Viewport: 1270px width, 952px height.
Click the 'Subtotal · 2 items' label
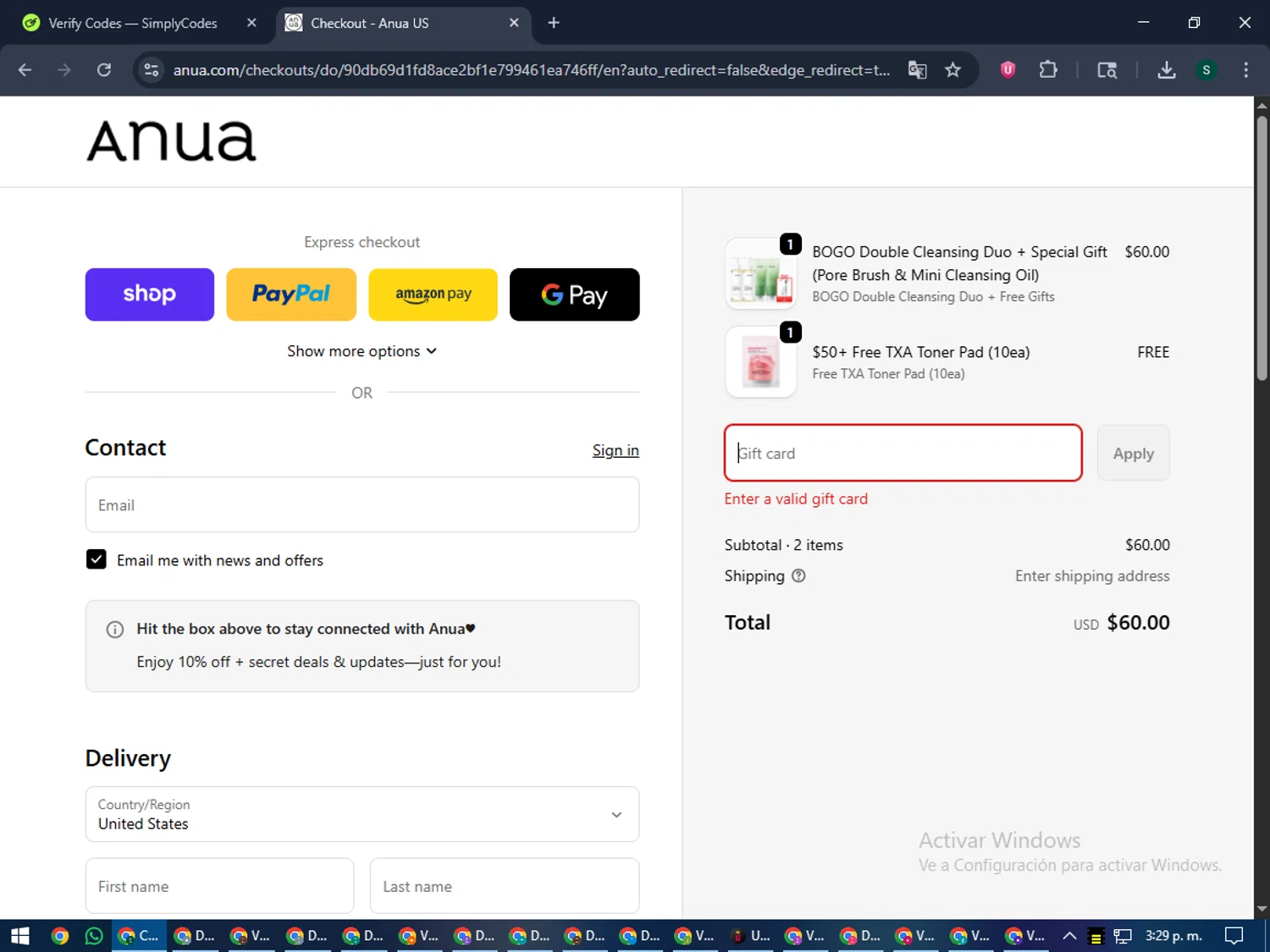point(784,545)
